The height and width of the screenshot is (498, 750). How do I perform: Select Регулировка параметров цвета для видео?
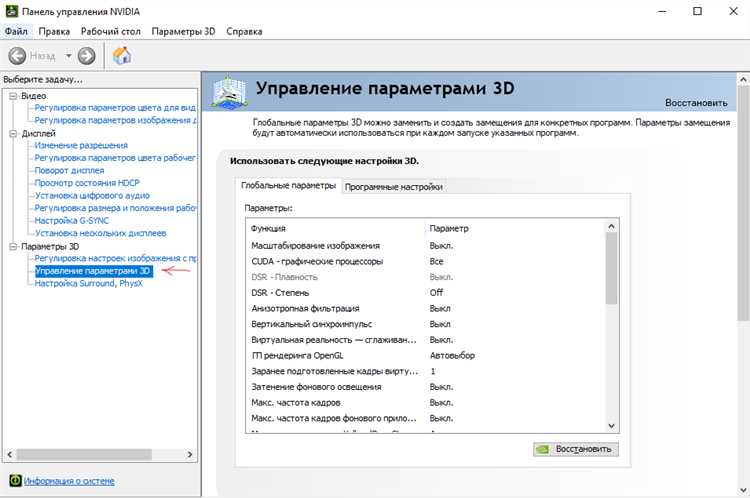tap(115, 108)
